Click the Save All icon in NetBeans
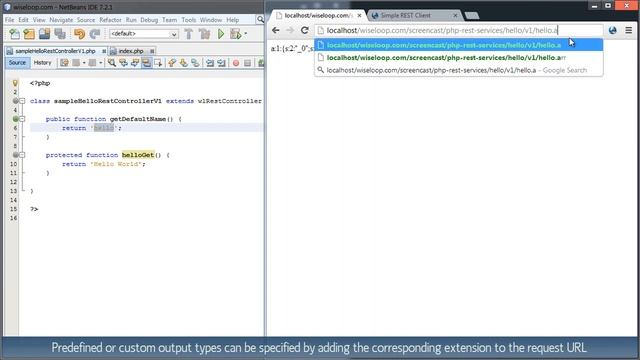The width and height of the screenshot is (640, 360). [60, 34]
